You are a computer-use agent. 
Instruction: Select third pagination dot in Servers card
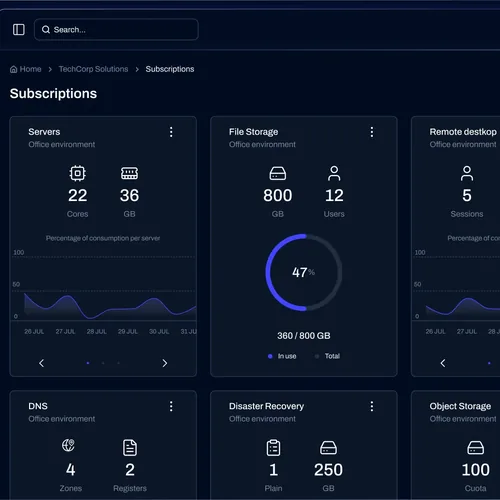[118, 363]
